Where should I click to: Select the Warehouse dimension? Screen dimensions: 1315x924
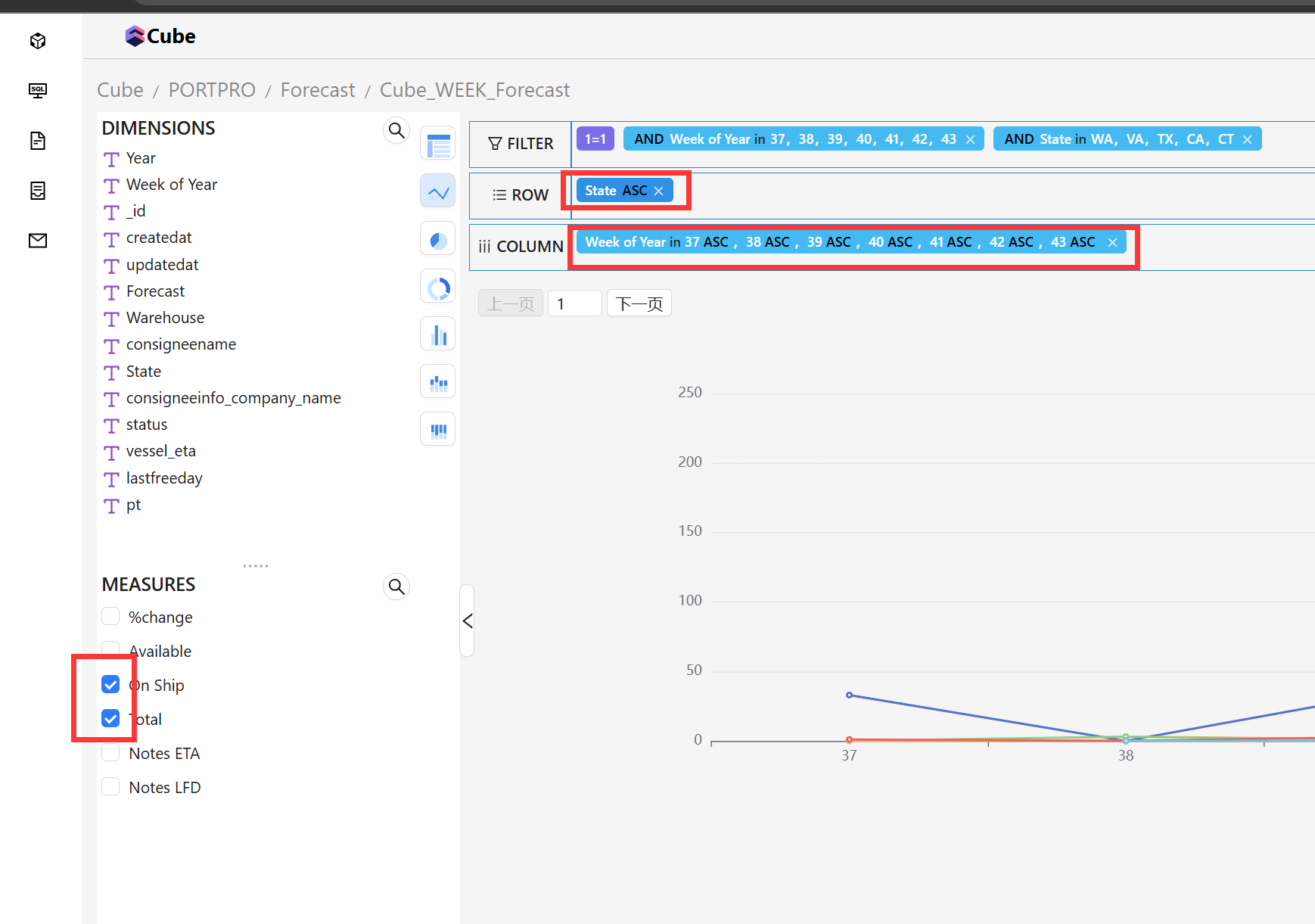click(x=165, y=318)
